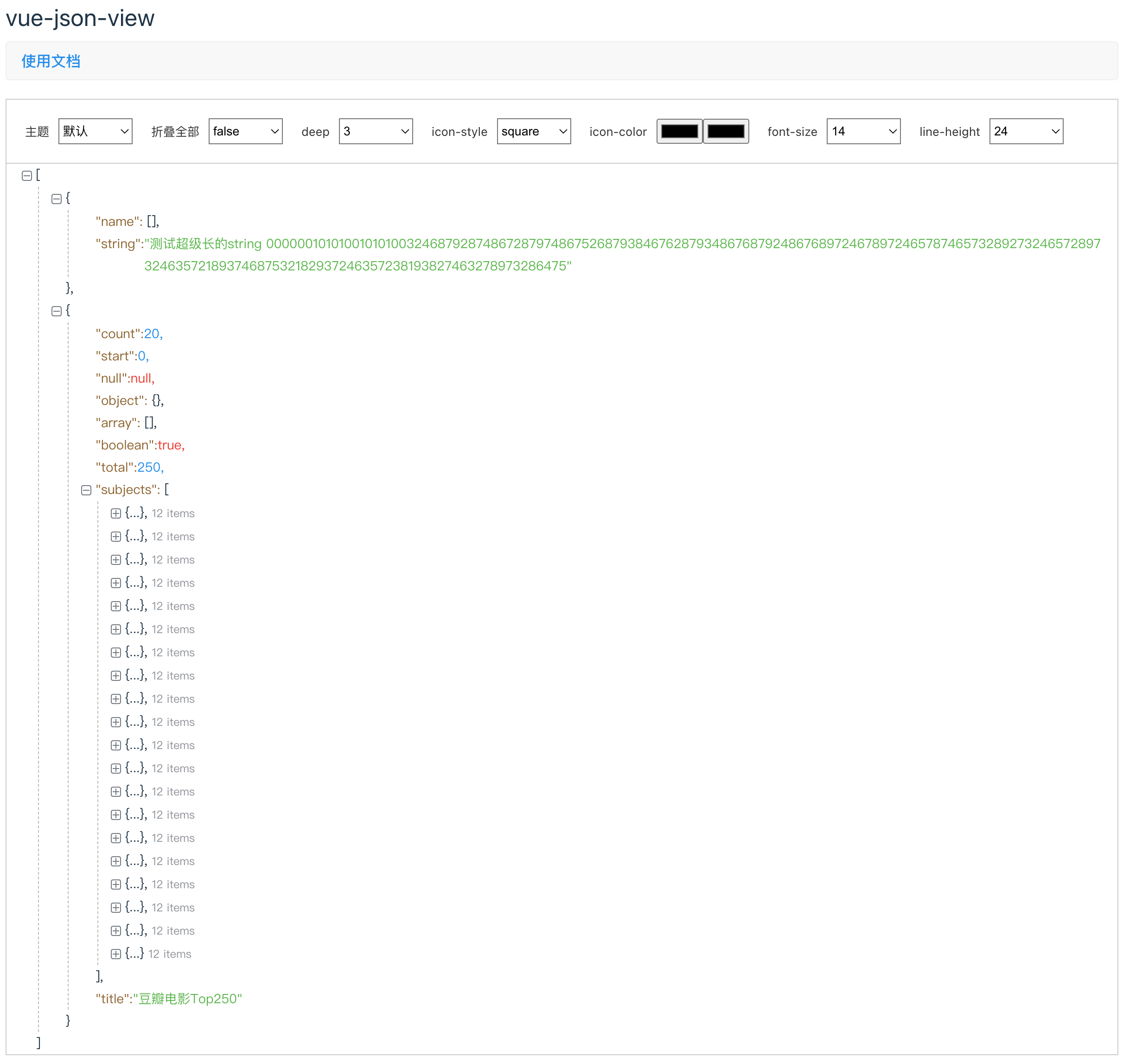Screen dimensions: 1123x1064
Task: Open the line-height 24 dropdown
Action: 1027,132
